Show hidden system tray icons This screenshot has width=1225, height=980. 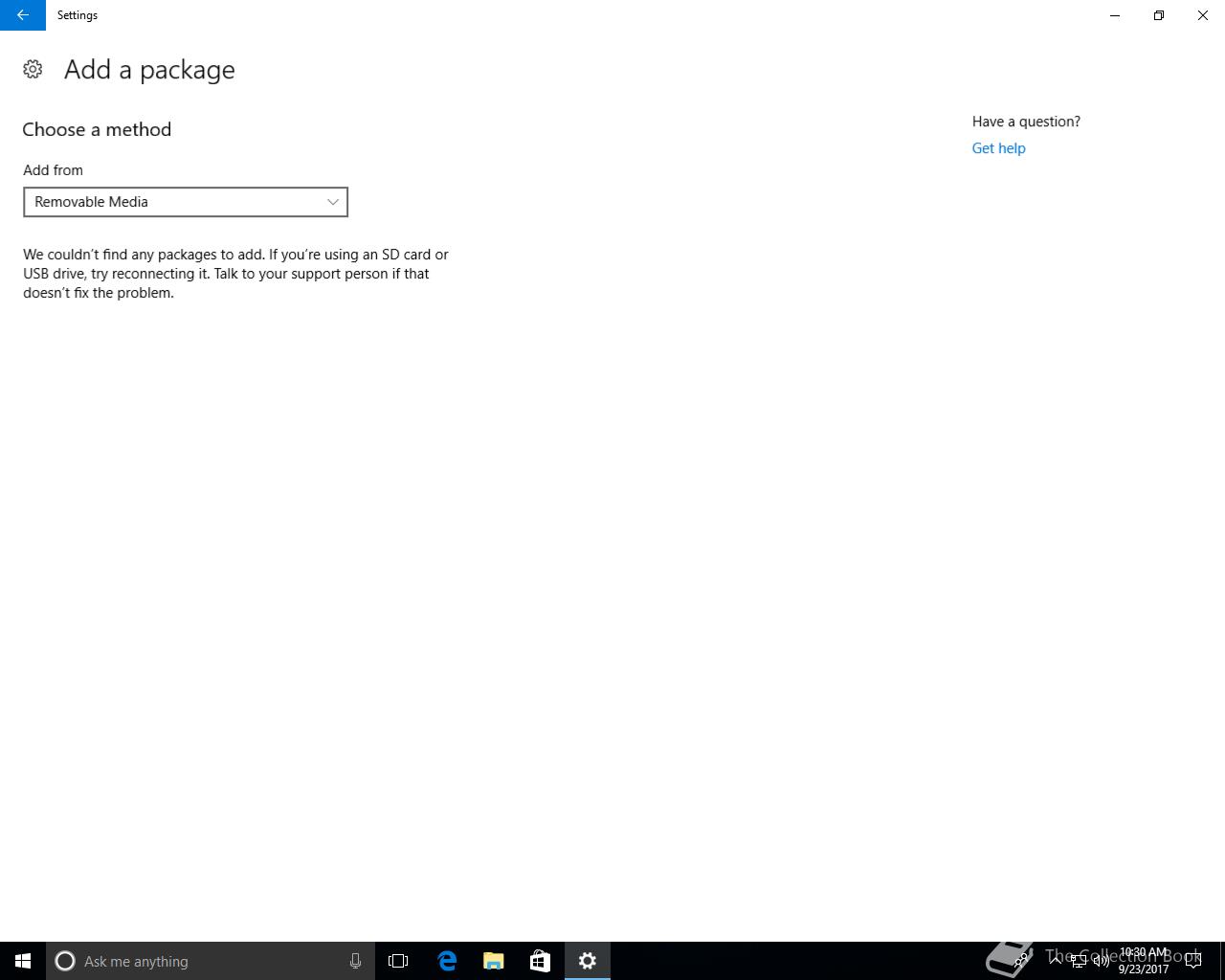point(1056,961)
